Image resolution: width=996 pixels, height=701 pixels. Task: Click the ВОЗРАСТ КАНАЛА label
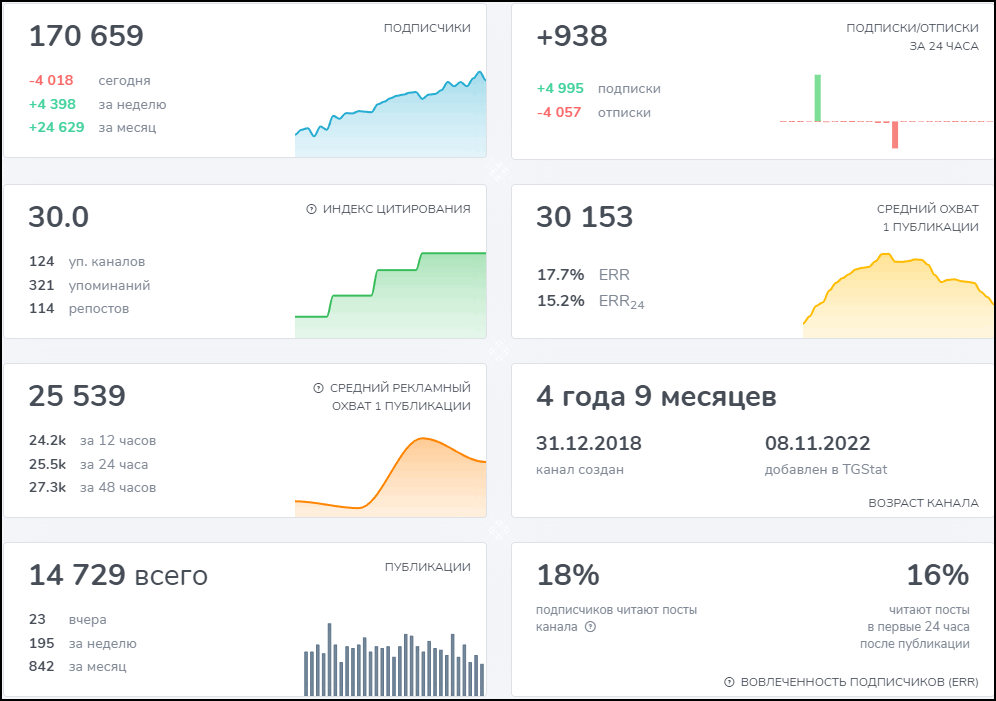pyautogui.click(x=924, y=503)
